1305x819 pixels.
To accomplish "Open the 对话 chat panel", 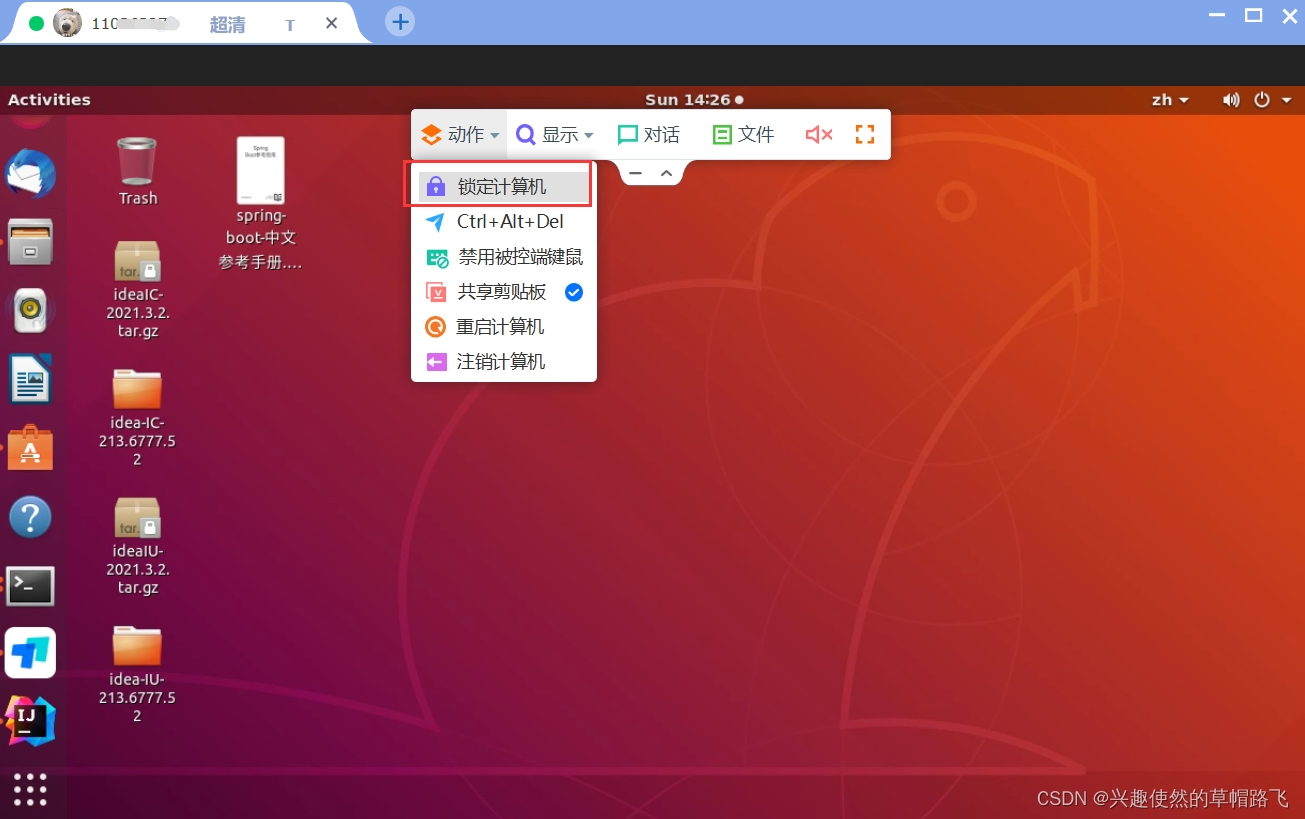I will click(648, 134).
